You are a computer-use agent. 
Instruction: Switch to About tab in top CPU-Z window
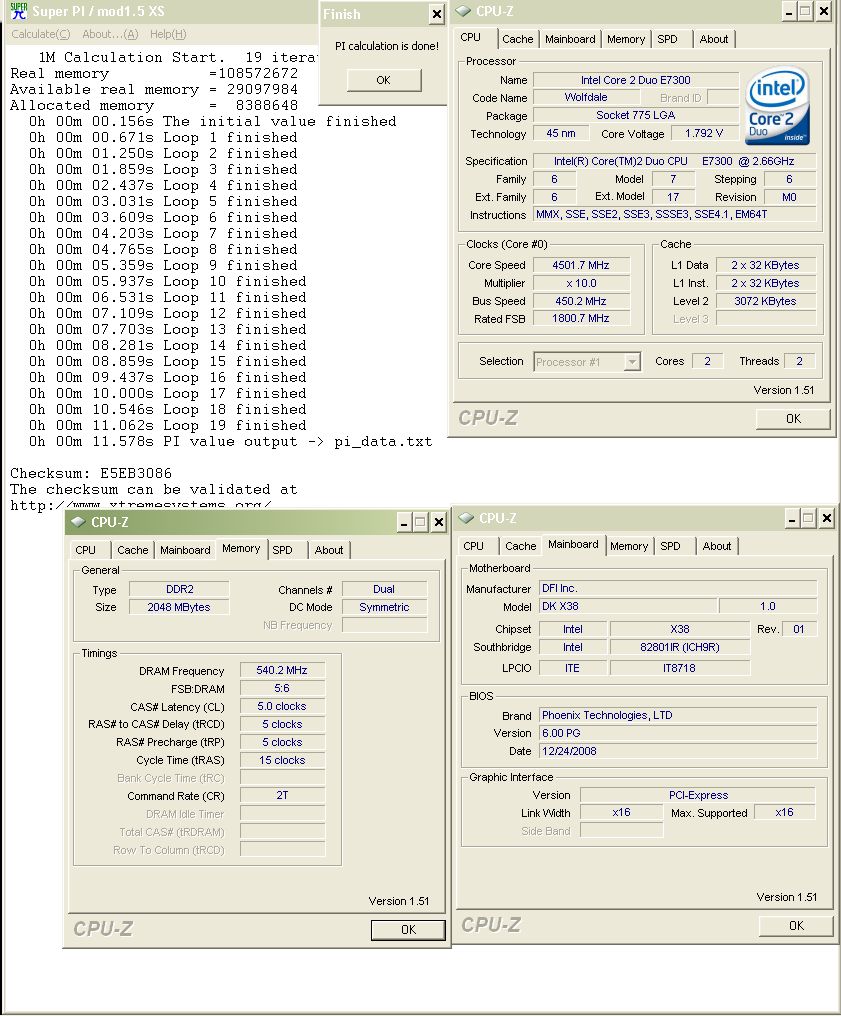click(x=713, y=39)
